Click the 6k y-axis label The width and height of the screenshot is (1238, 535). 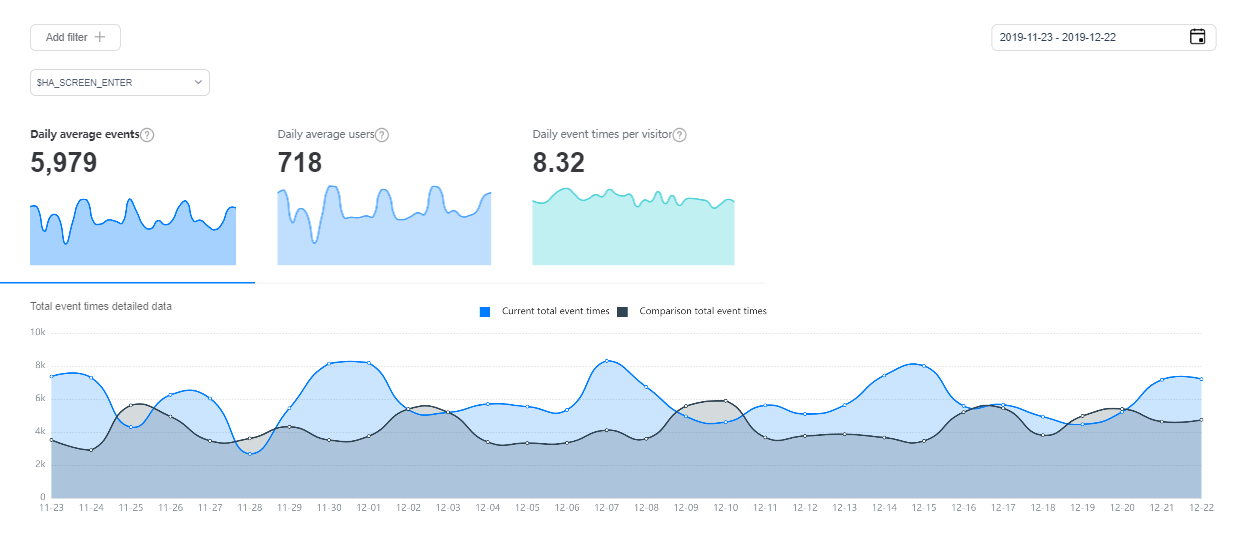(41, 398)
